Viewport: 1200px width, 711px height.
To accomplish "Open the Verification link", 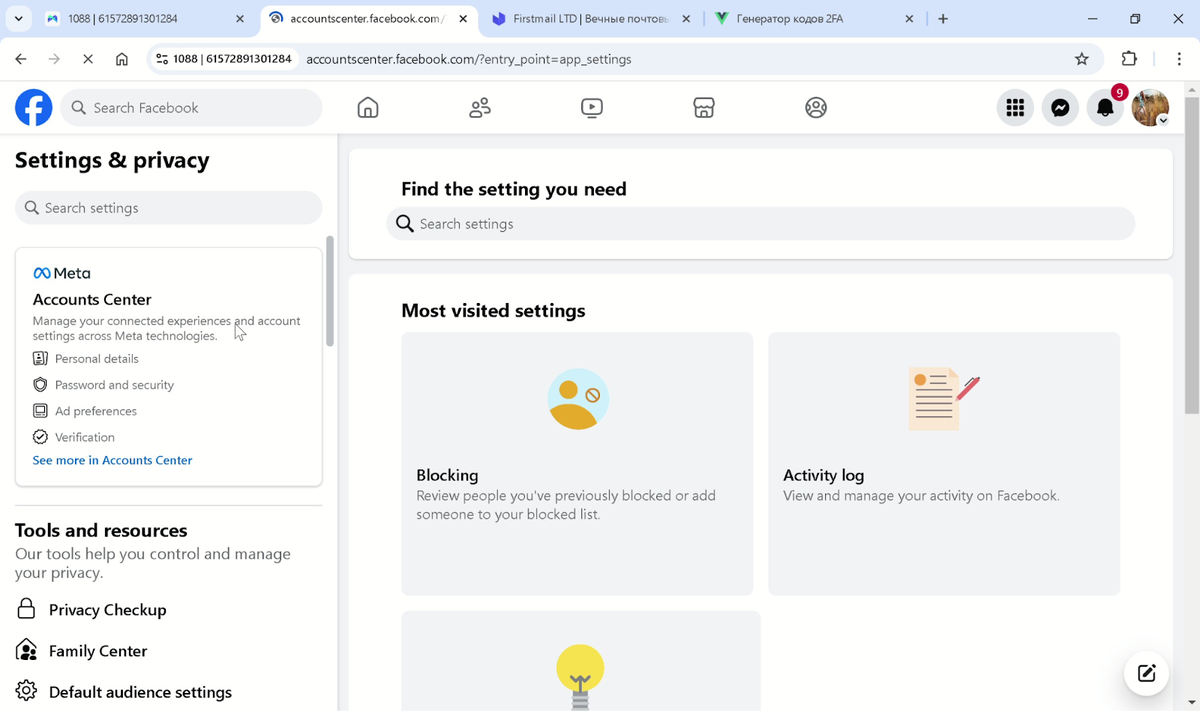I will click(85, 436).
